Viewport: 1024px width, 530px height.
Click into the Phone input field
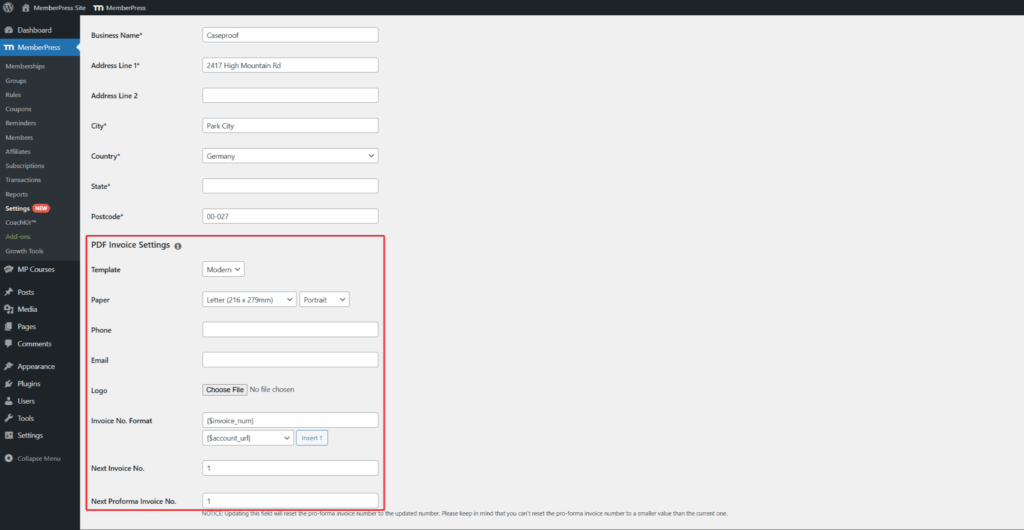[290, 329]
